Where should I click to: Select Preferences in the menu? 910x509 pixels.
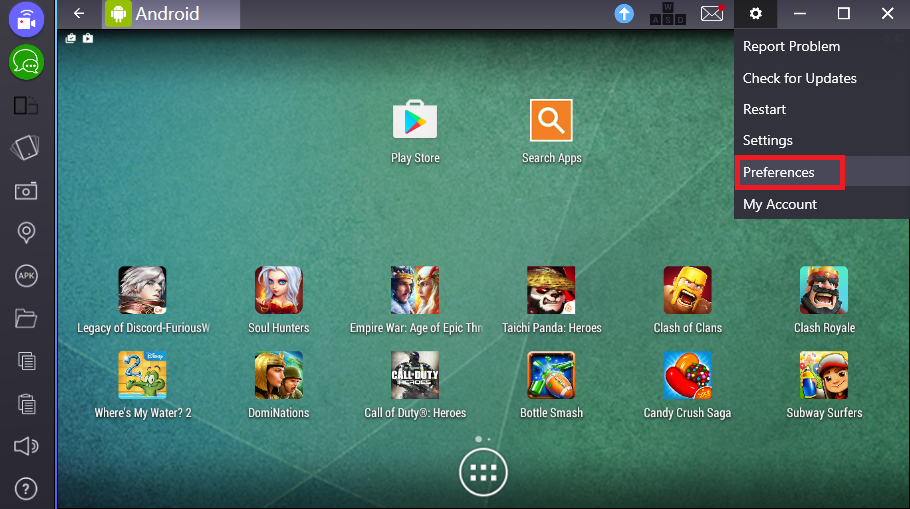pyautogui.click(x=822, y=172)
